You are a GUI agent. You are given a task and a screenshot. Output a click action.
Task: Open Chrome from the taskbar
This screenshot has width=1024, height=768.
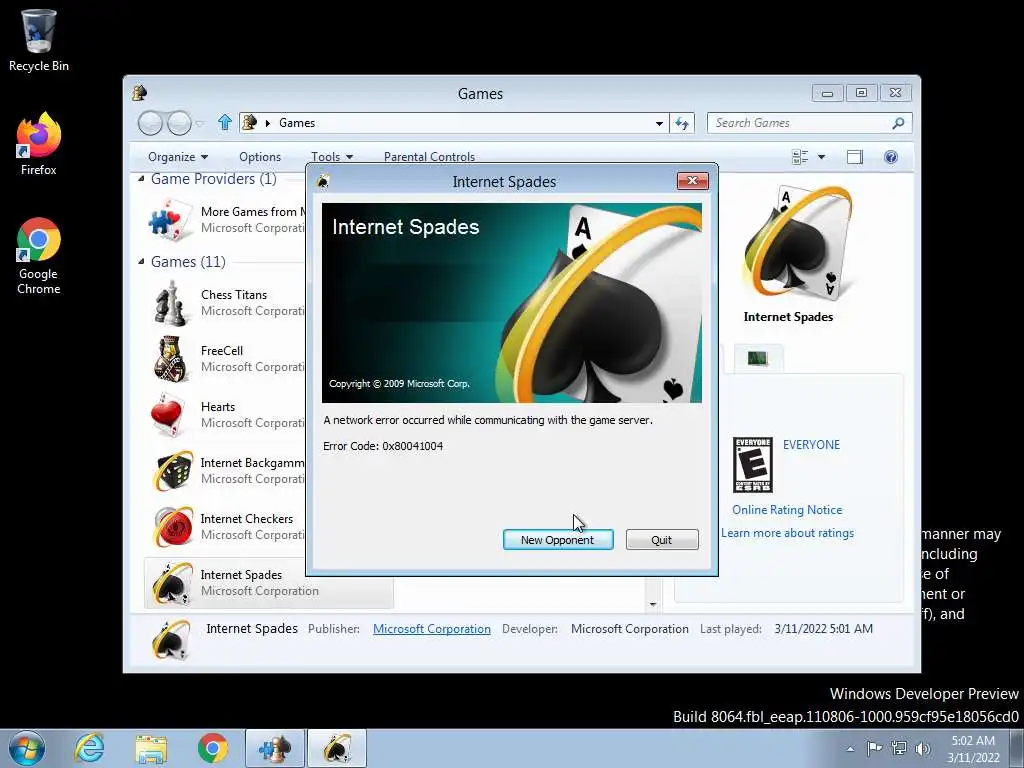[212, 748]
